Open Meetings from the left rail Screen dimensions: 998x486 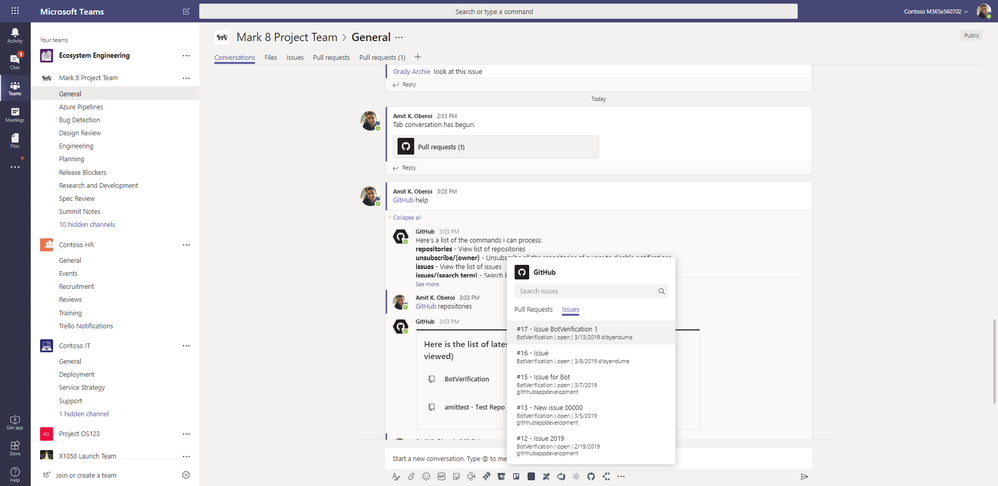pyautogui.click(x=15, y=115)
